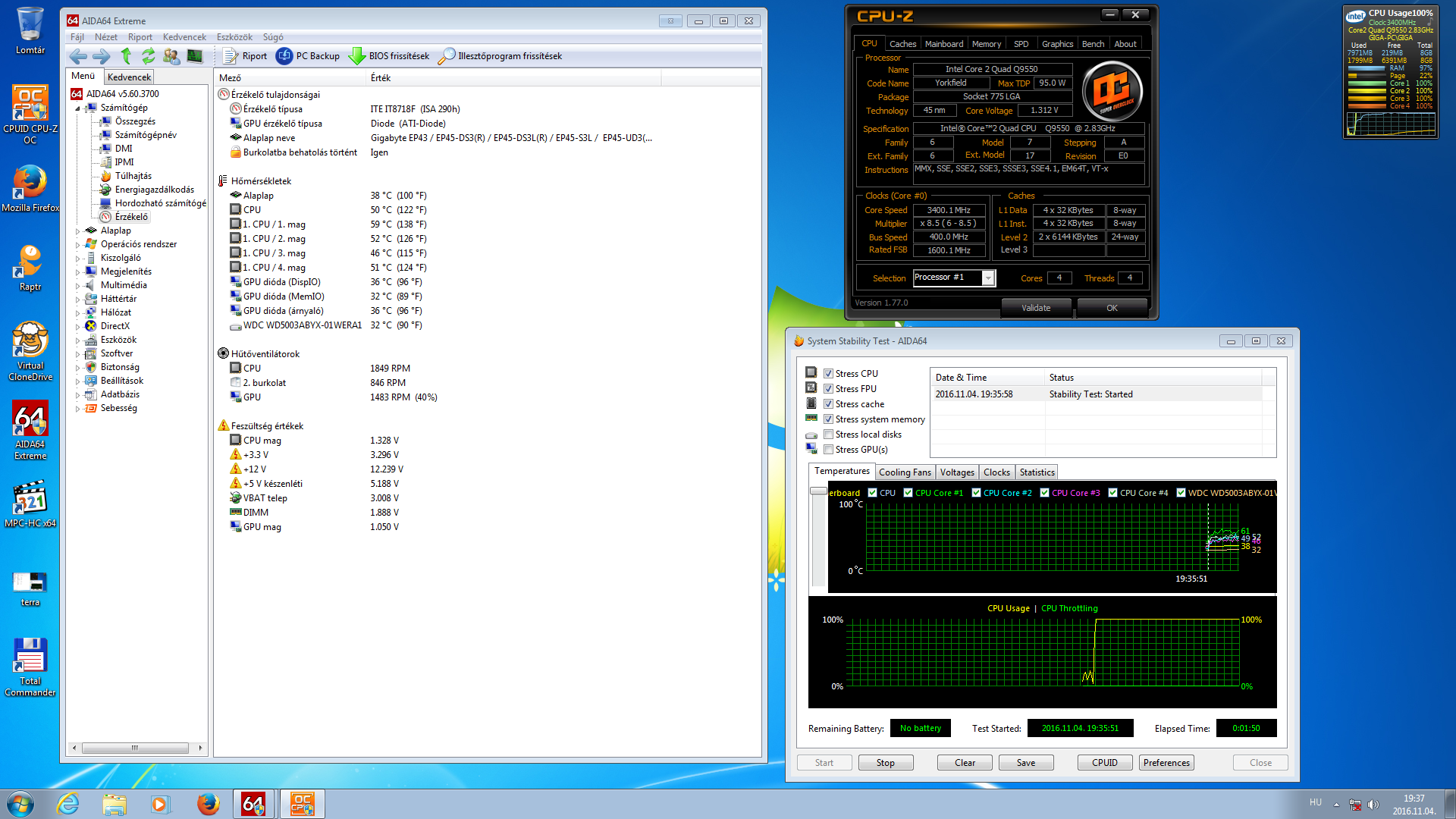This screenshot has width=1456, height=819.
Task: Click the Windows Start button
Action: pyautogui.click(x=20, y=804)
